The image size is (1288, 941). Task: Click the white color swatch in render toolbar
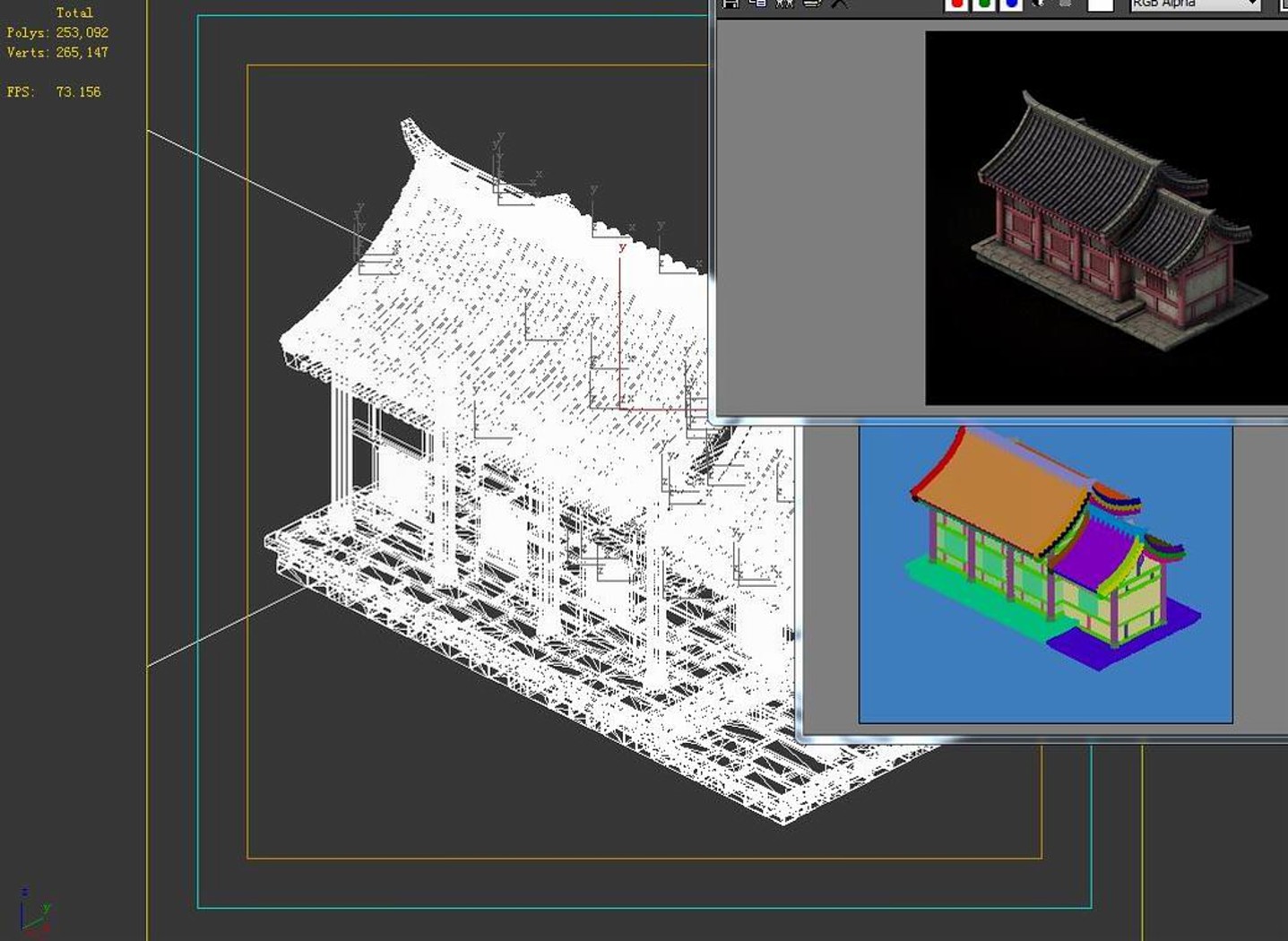point(1100,4)
